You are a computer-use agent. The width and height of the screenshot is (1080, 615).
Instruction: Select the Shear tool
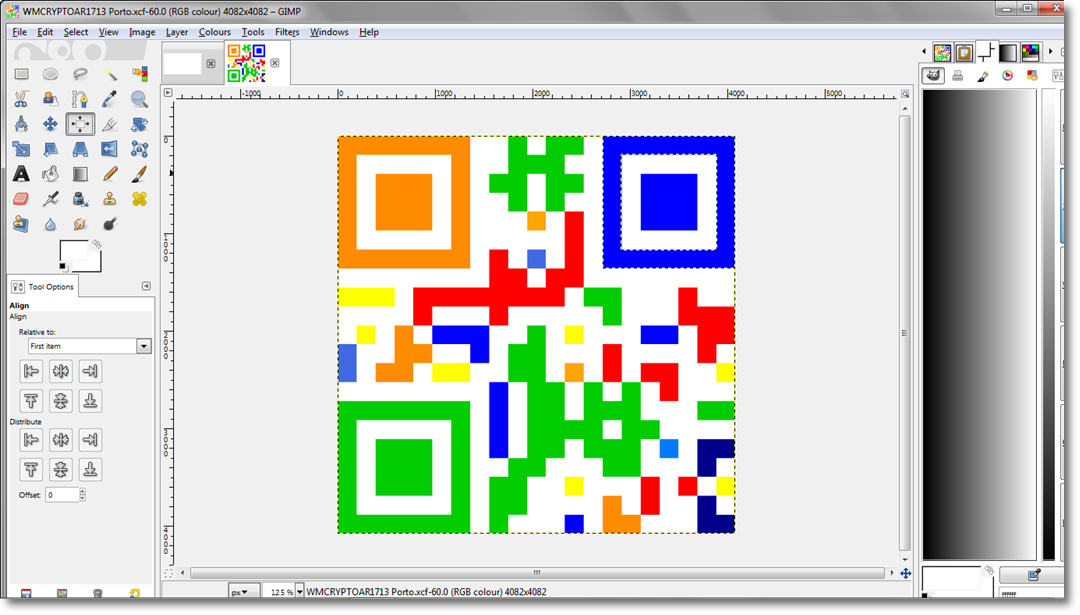50,149
